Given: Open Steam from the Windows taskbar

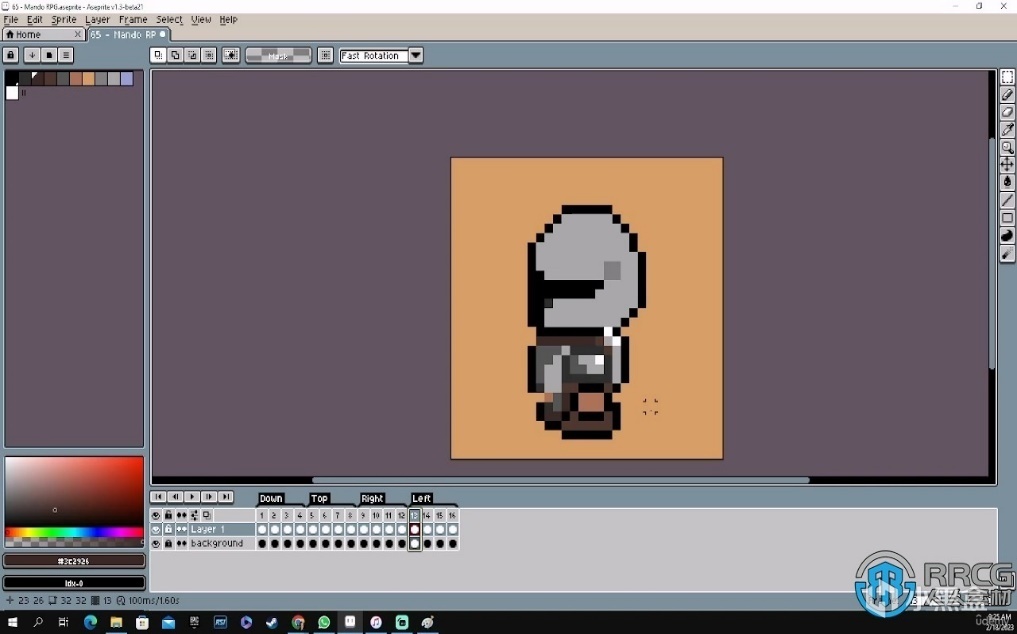Looking at the screenshot, I should coord(272,622).
